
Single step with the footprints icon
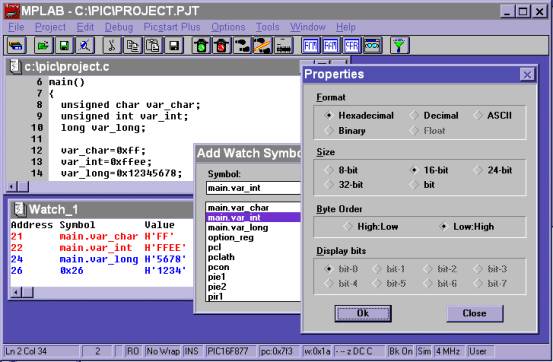[x=242, y=46]
